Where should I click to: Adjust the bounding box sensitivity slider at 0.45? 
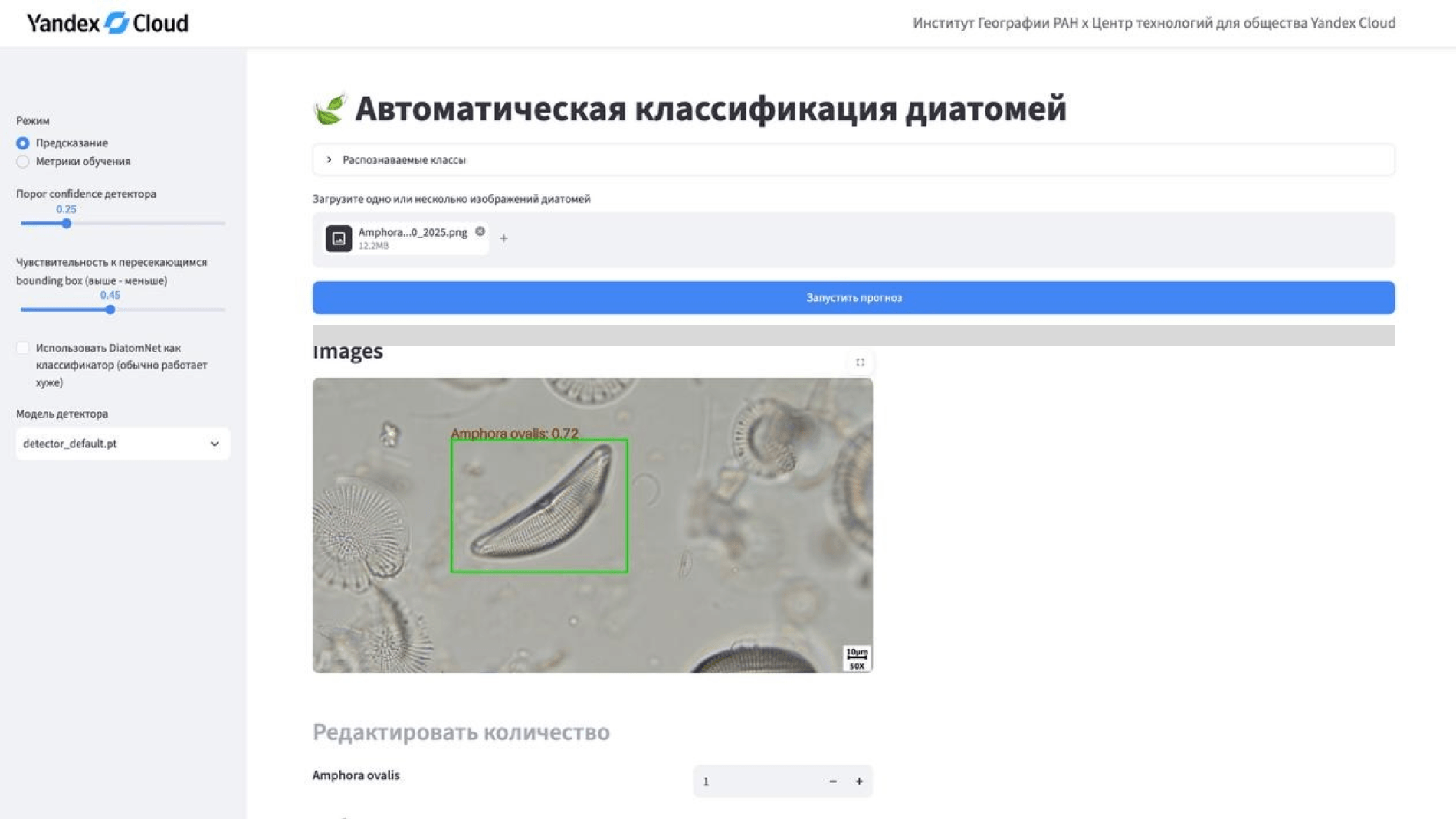(x=110, y=310)
